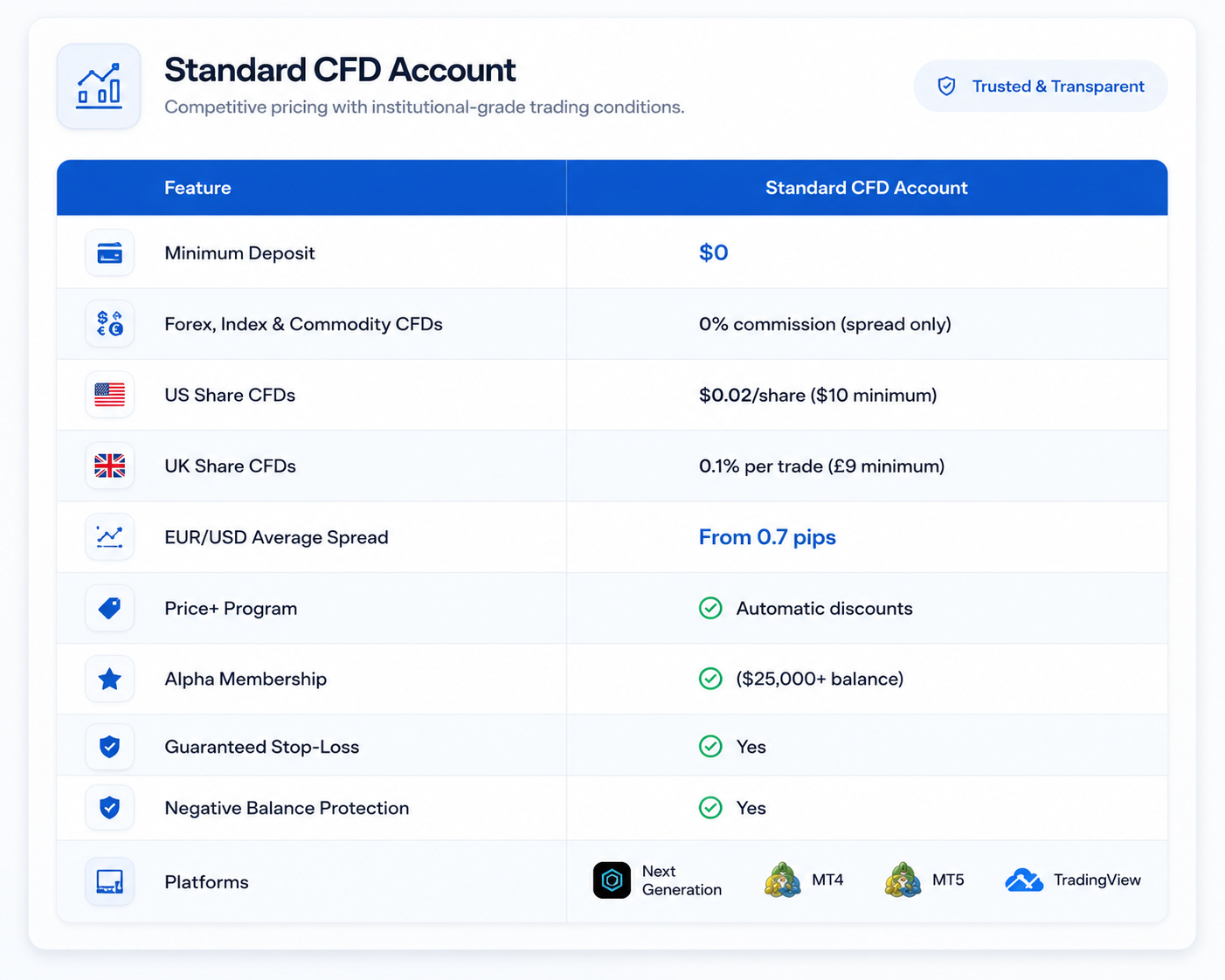Click the Guaranteed Stop-Loss label
This screenshot has height=980, width=1225.
262,747
